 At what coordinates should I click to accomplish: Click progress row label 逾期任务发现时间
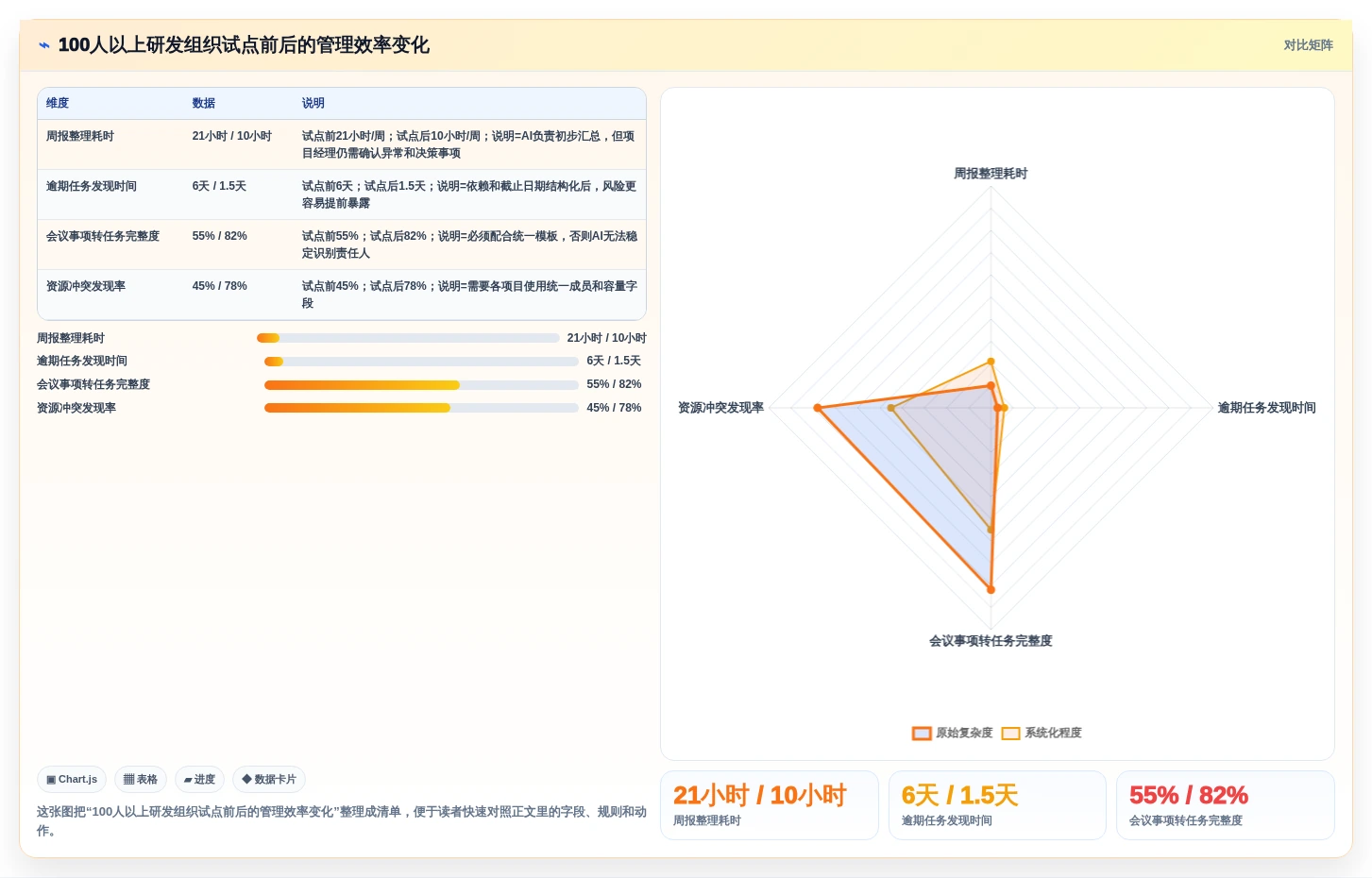tap(82, 362)
